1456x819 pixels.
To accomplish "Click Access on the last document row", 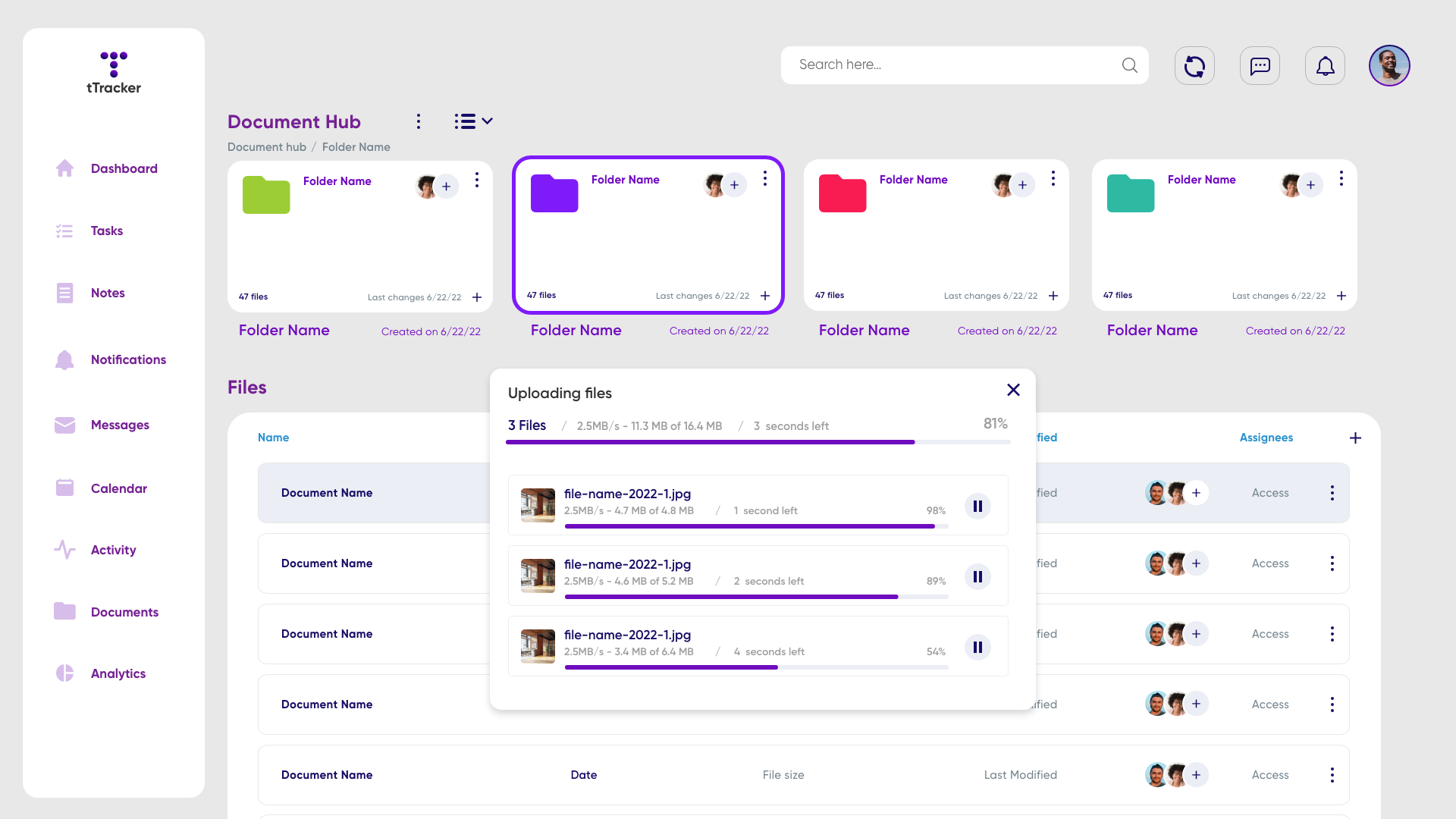I will tap(1269, 775).
